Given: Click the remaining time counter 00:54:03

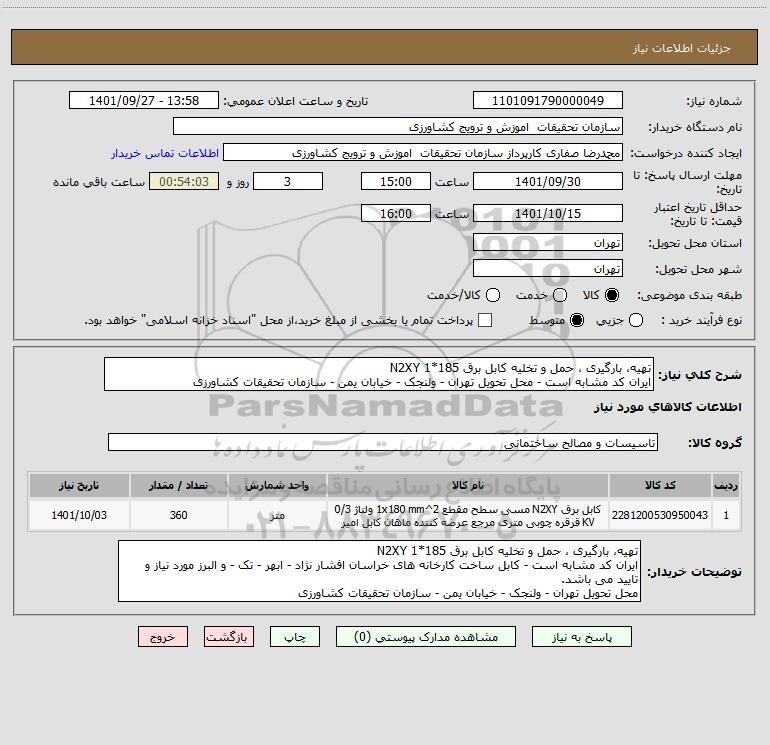Looking at the screenshot, I should click(x=184, y=181).
